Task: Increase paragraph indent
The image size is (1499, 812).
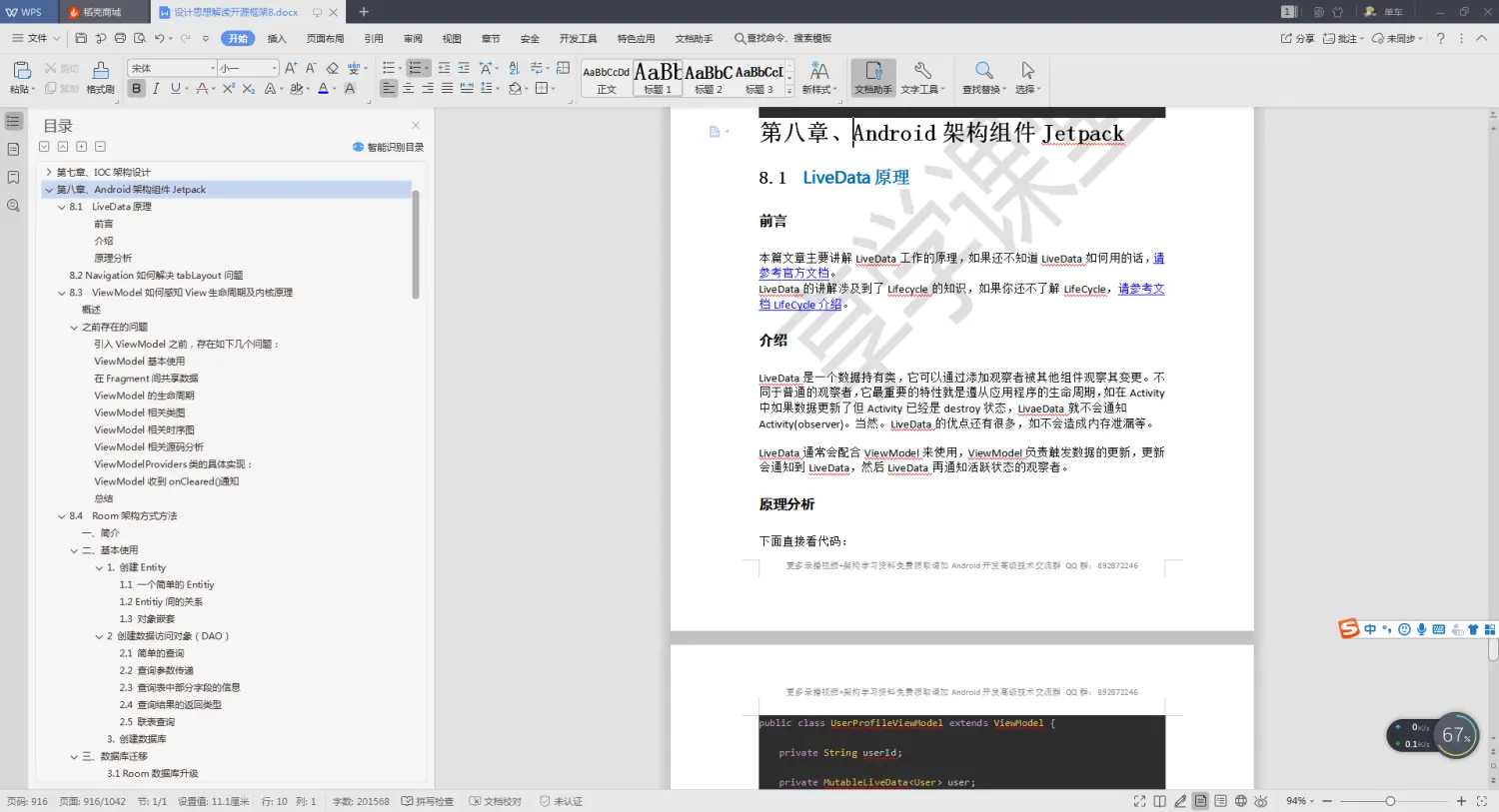Action: point(464,68)
